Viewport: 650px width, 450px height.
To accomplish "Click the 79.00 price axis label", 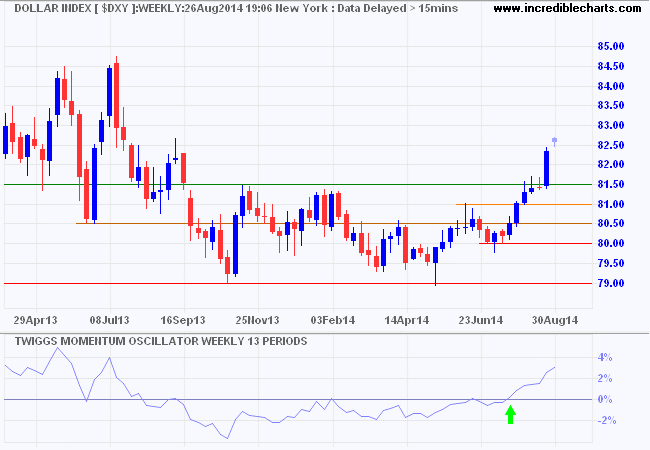I will (611, 283).
